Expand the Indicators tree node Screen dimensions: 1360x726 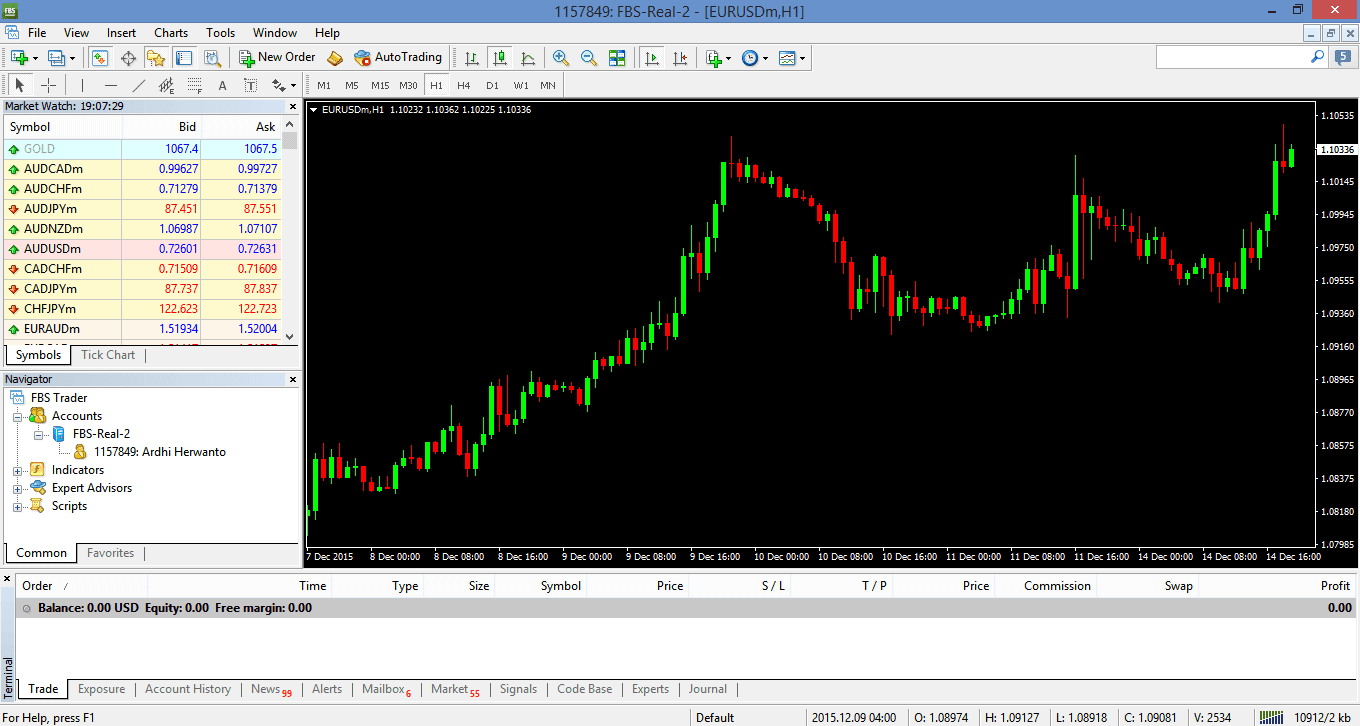point(17,471)
